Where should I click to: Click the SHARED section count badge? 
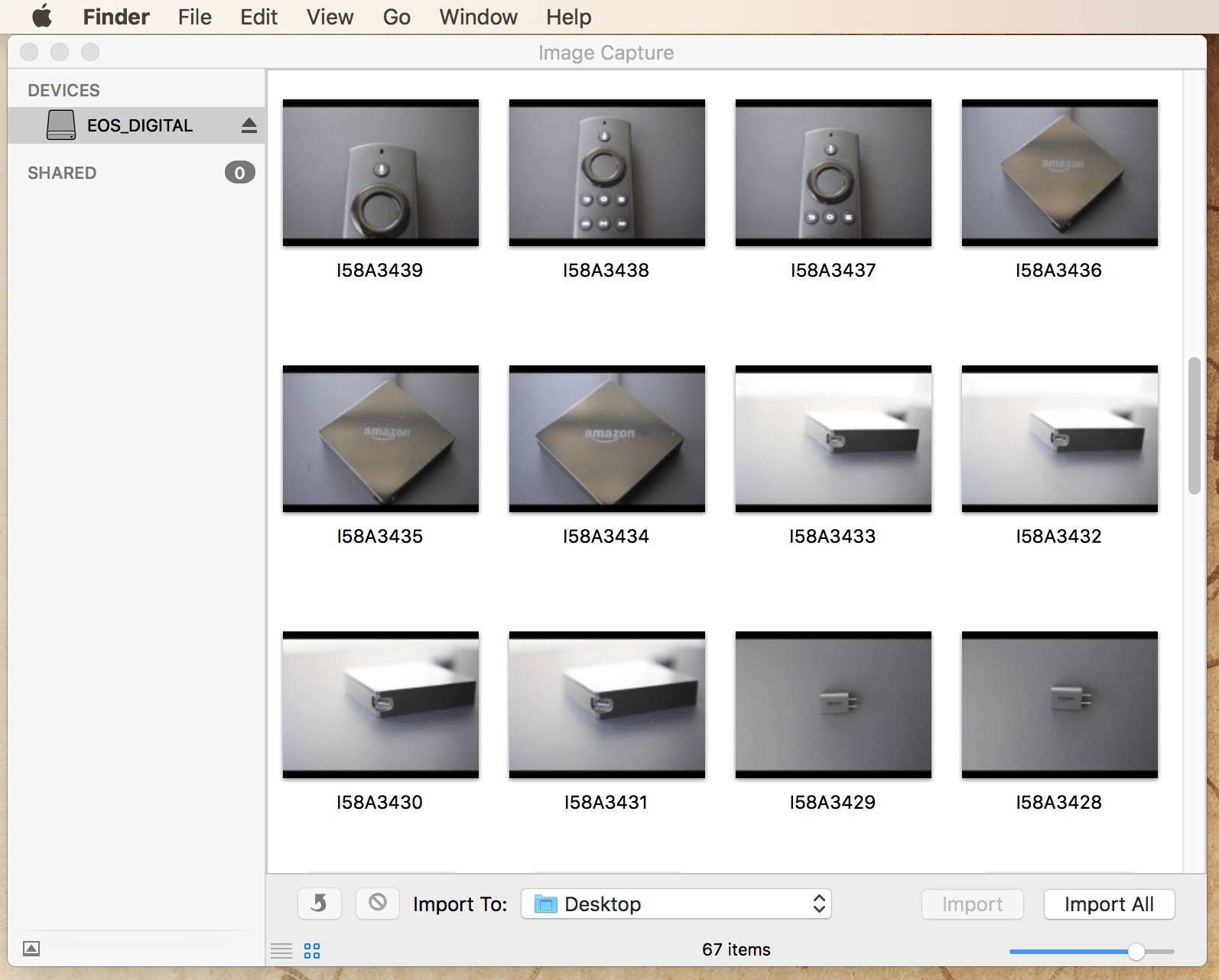[239, 173]
